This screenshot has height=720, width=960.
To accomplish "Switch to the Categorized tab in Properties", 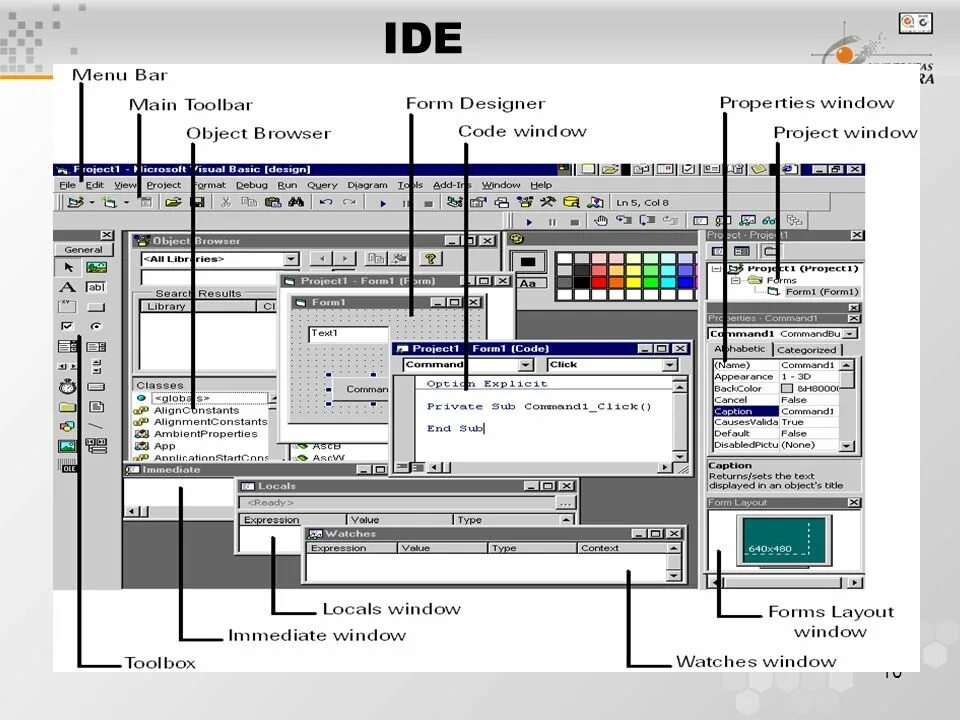I will pos(806,350).
